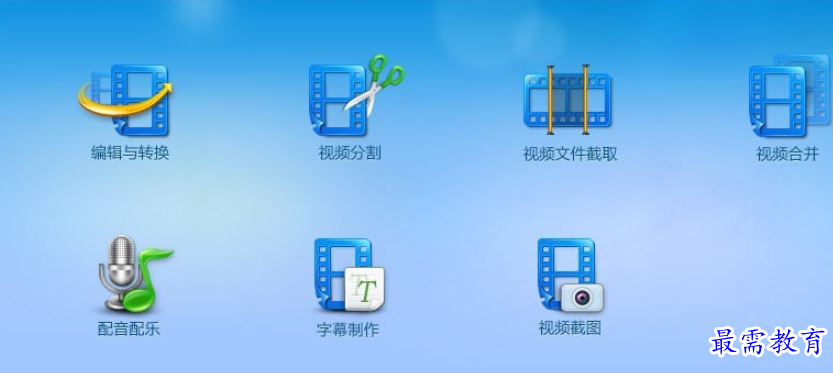
Task: Select the 视频合并 merge icon
Action: pyautogui.click(x=788, y=96)
